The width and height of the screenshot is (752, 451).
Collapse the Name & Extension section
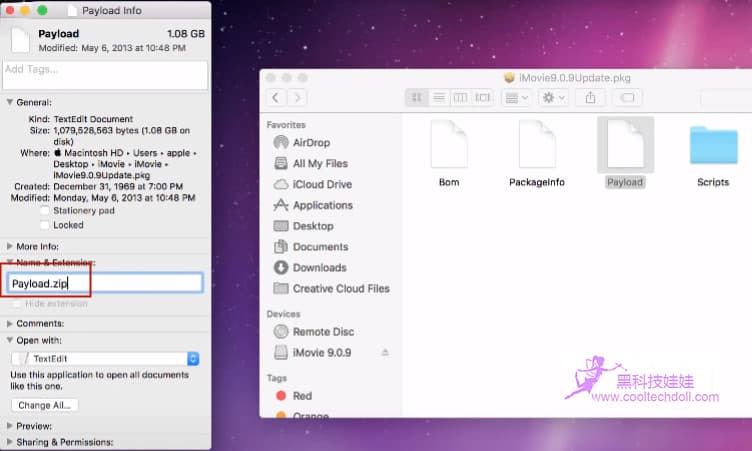(x=10, y=262)
